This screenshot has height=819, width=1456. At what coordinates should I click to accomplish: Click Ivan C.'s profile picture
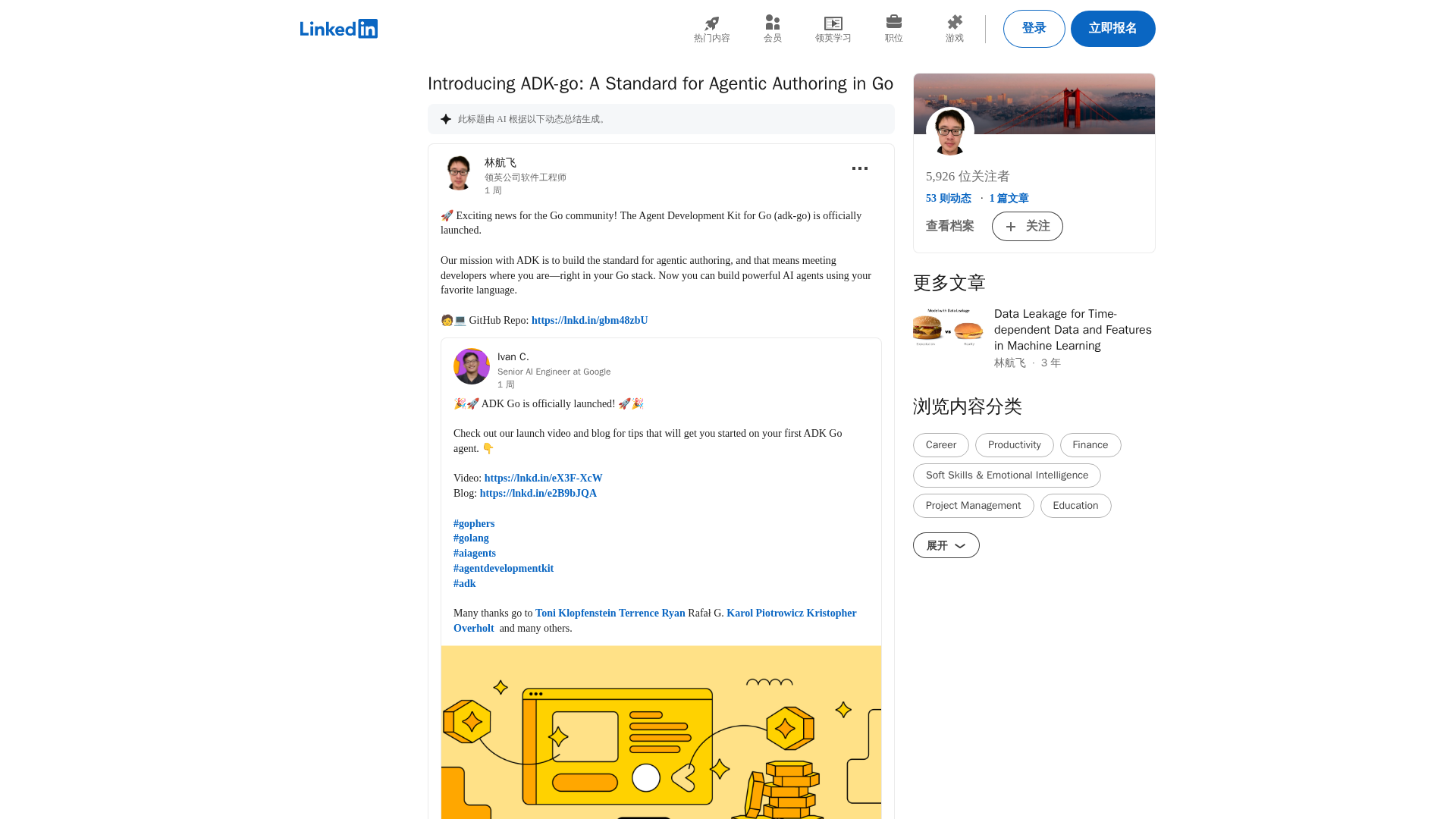click(x=471, y=366)
